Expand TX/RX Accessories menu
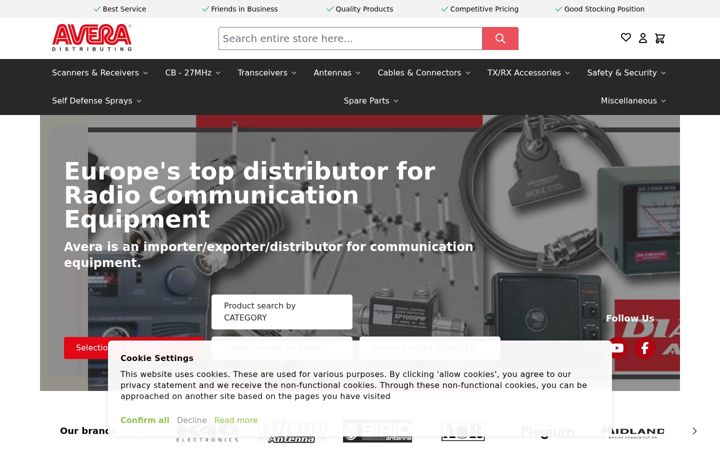 529,73
